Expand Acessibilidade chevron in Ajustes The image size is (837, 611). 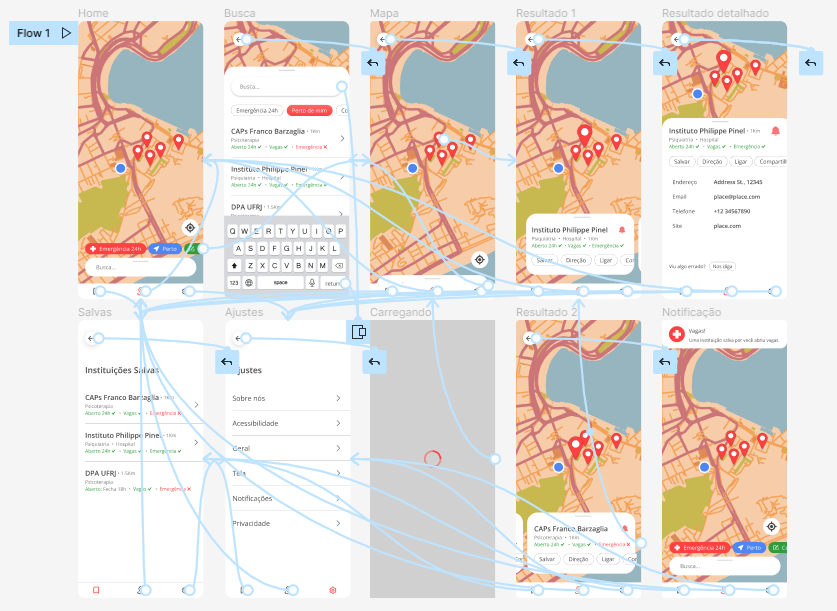(338, 423)
